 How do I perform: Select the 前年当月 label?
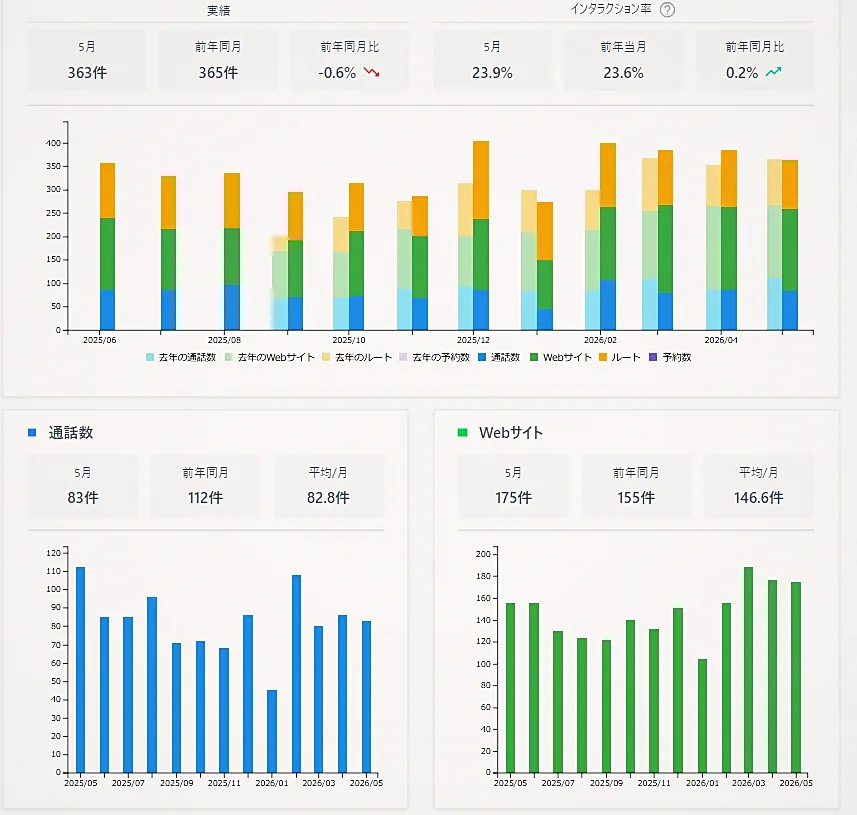click(623, 47)
